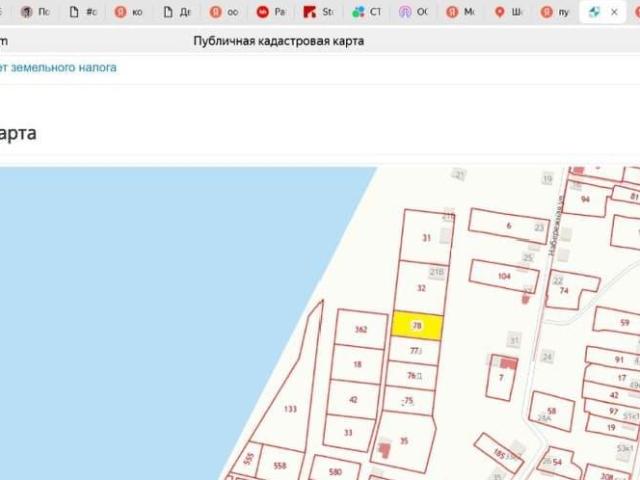This screenshot has width=640, height=480.
Task: Close the active browser tab
Action: tap(614, 12)
